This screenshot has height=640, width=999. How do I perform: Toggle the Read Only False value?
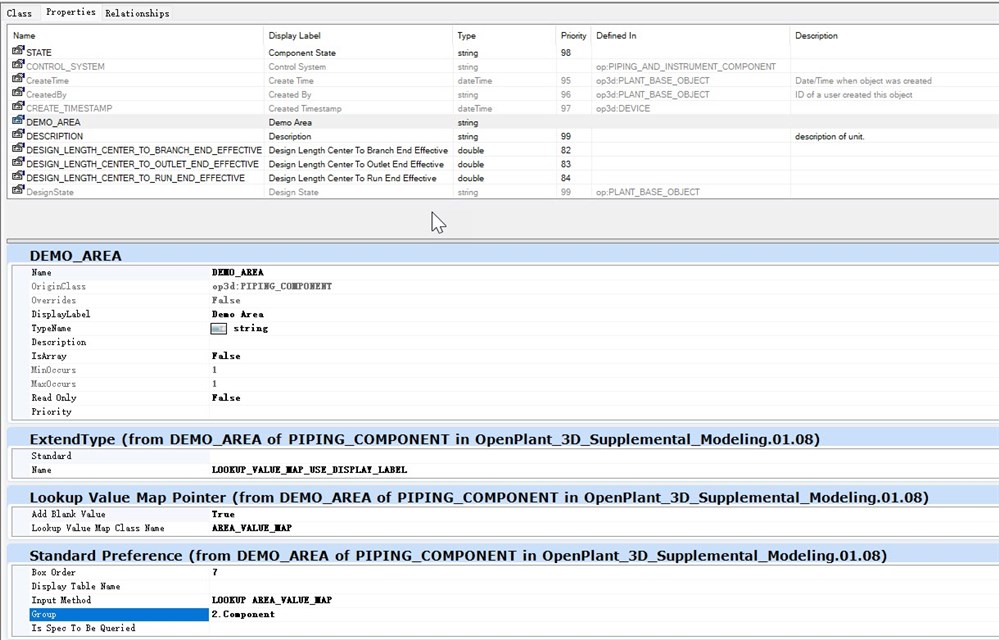(x=226, y=398)
